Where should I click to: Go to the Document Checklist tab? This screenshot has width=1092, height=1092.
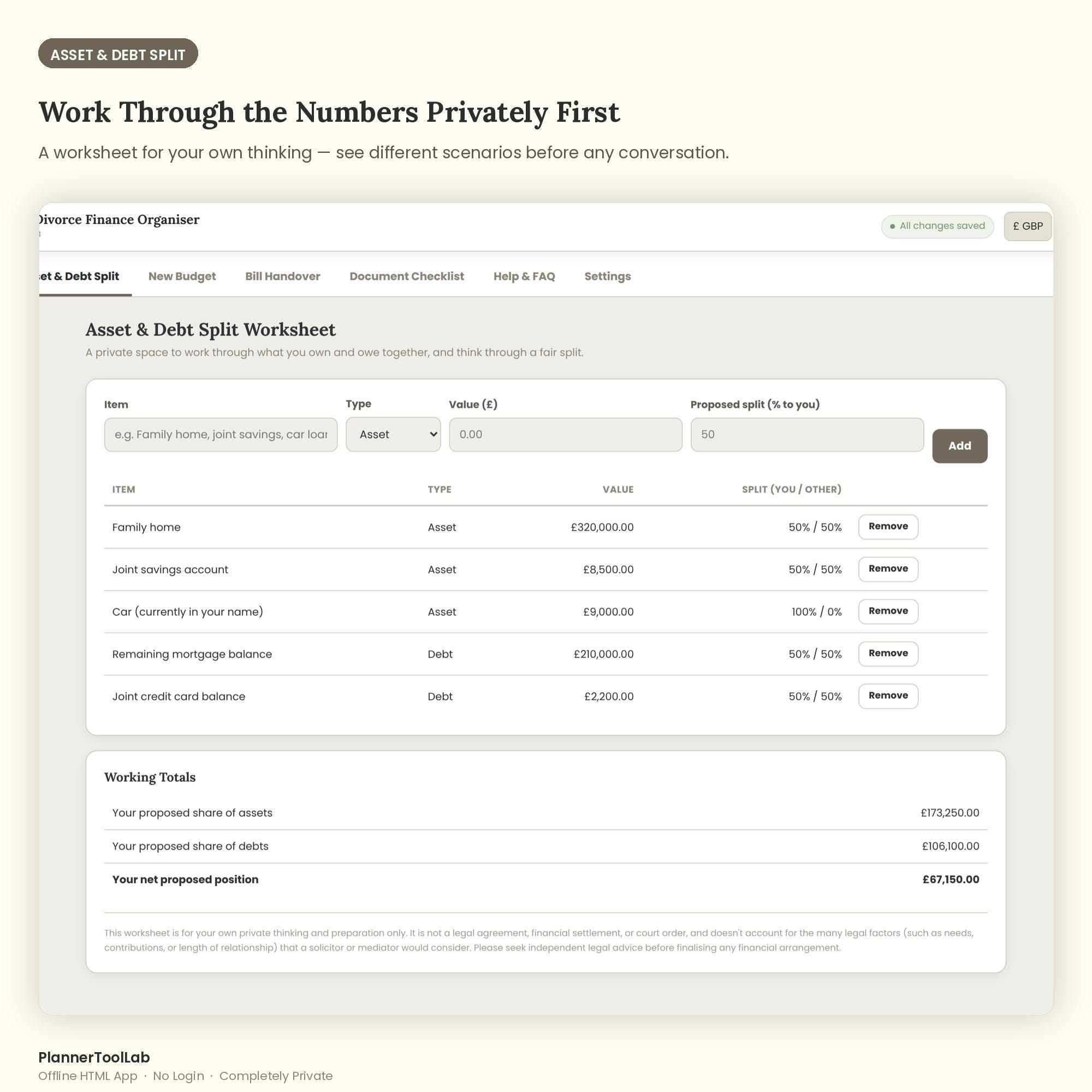click(x=406, y=276)
